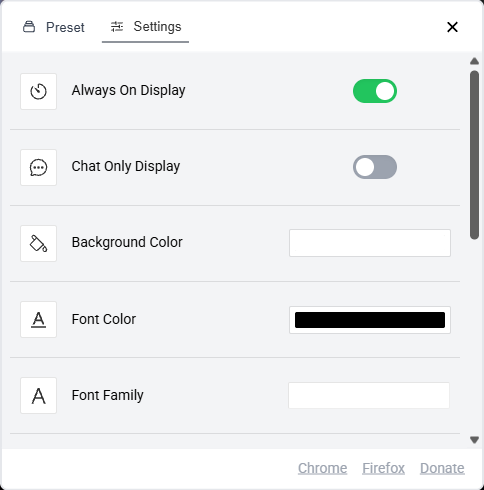Viewport: 484px width, 490px height.
Task: Click the scrollbar's down arrow
Action: click(474, 440)
